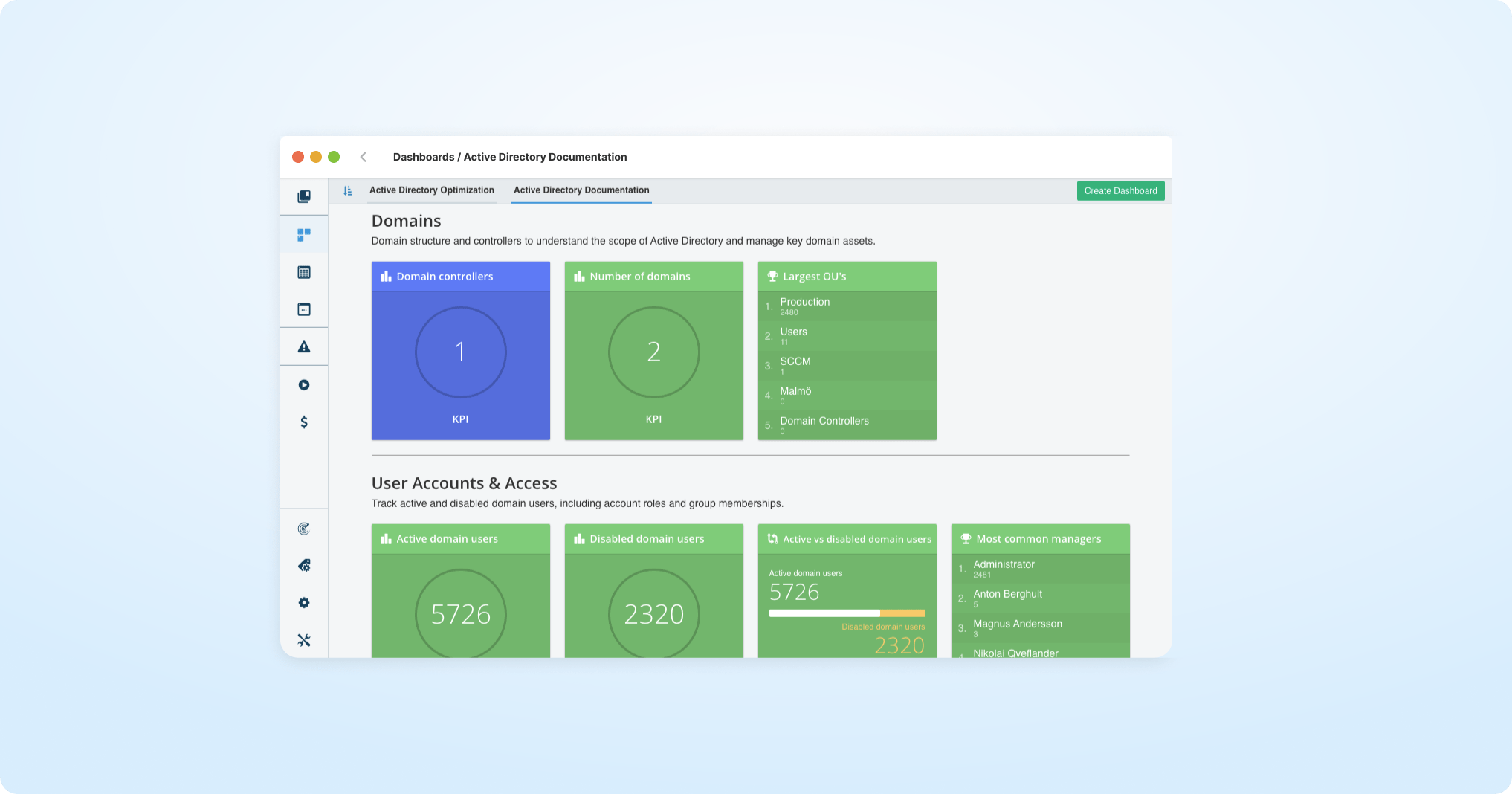Viewport: 1512px width, 794px height.
Task: Select Anton Berghult in Most common managers
Action: click(x=1041, y=598)
